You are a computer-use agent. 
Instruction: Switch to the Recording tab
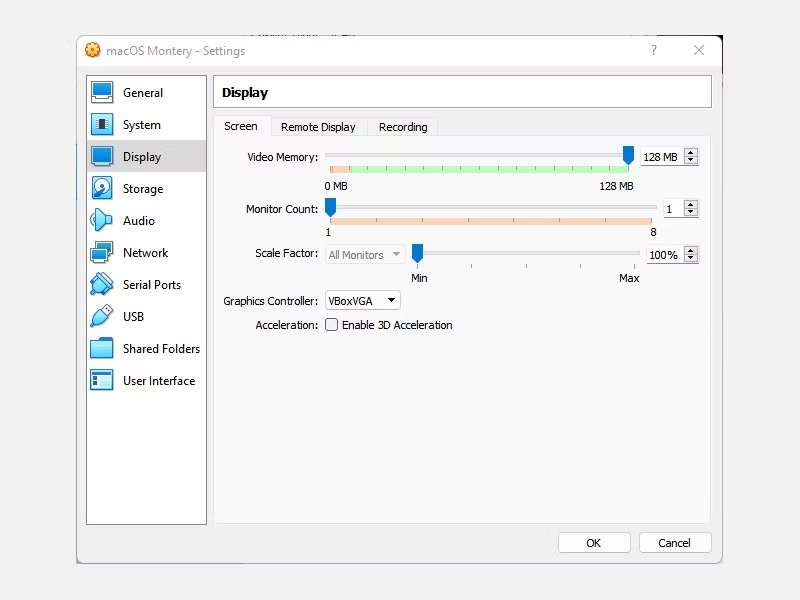[403, 127]
